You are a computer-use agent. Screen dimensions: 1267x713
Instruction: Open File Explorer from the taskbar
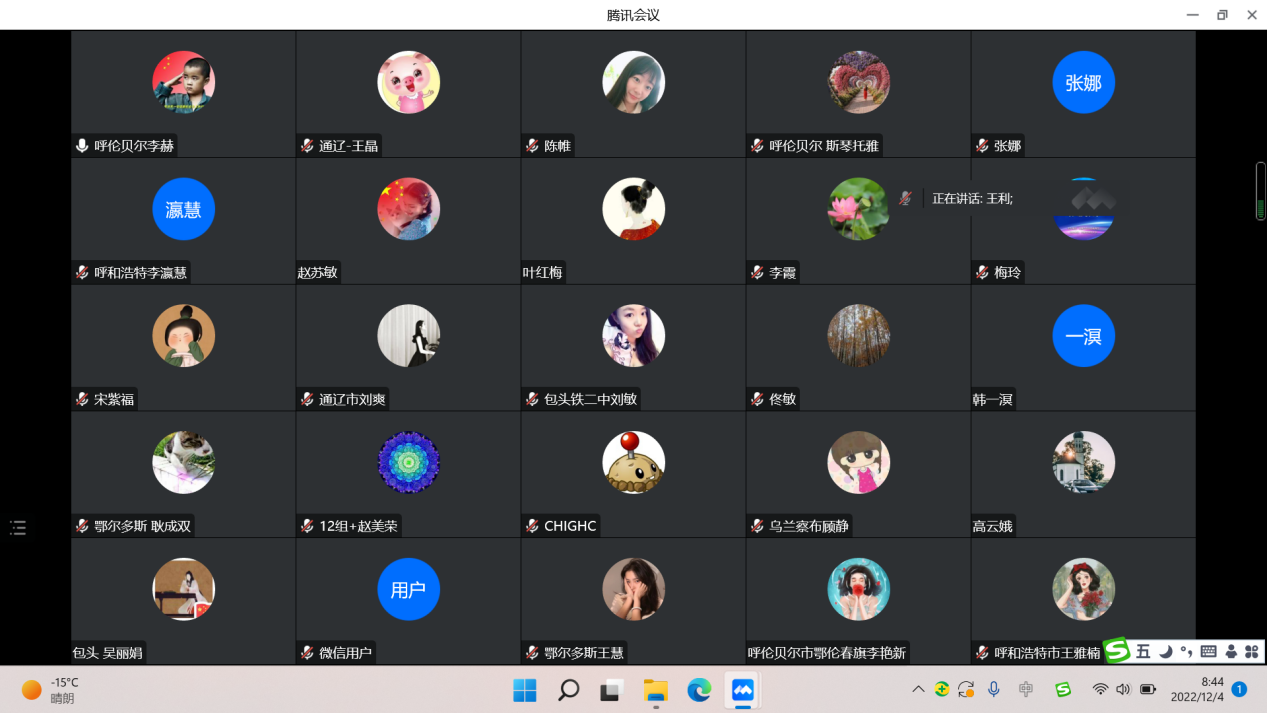click(x=655, y=690)
